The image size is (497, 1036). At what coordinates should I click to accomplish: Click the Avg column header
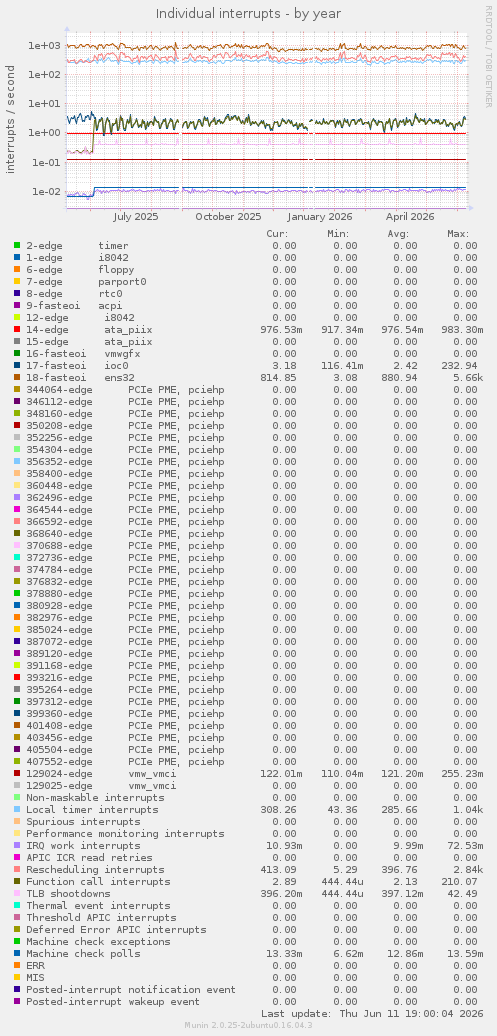(x=399, y=234)
